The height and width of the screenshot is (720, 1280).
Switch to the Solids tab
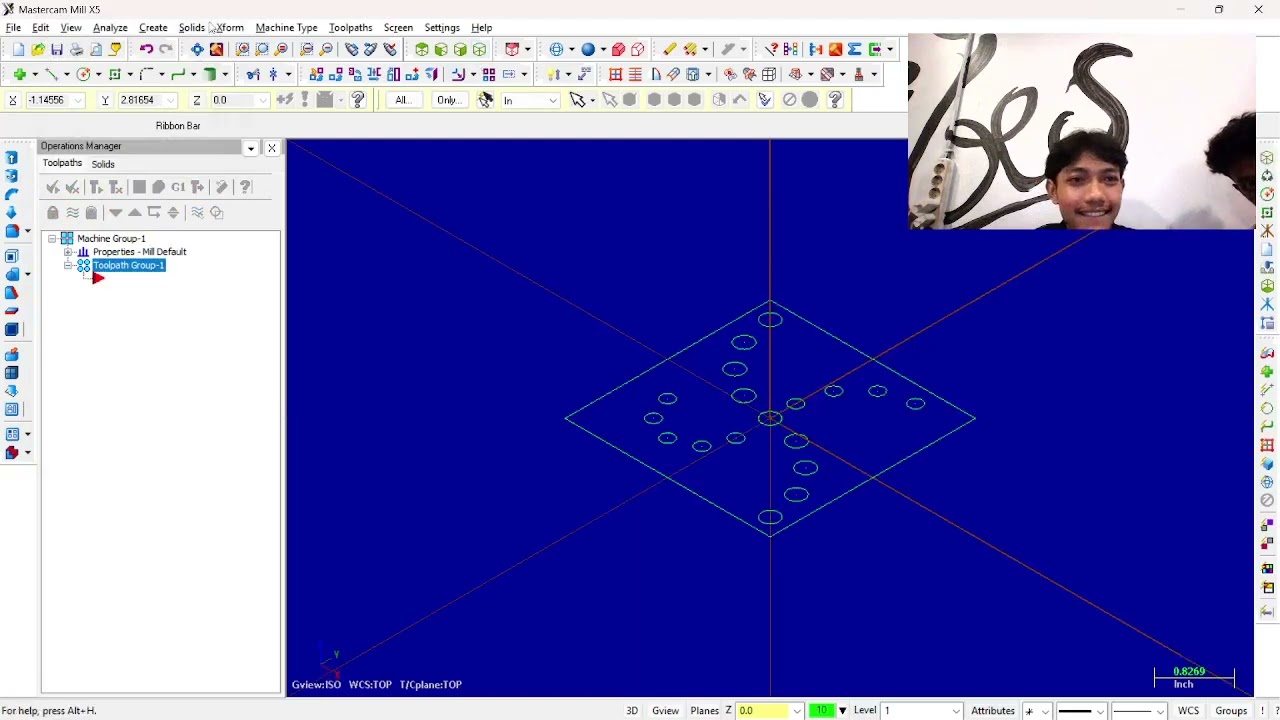point(103,164)
